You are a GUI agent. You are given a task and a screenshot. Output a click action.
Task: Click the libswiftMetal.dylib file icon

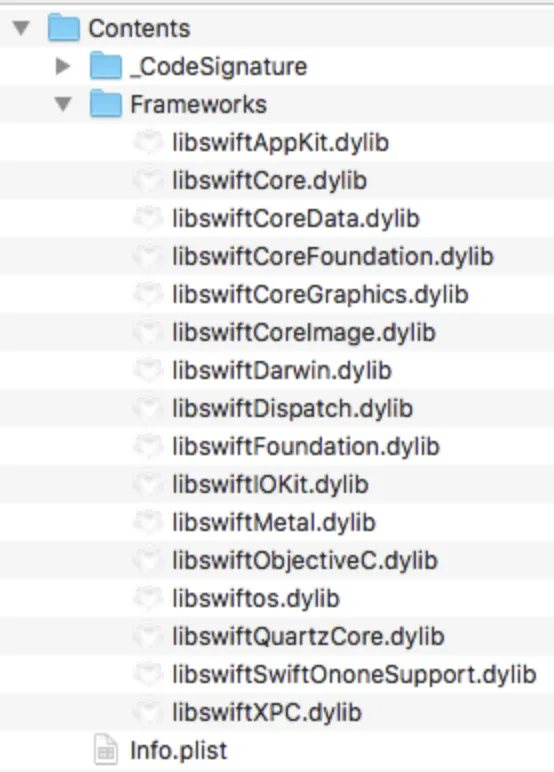tap(148, 522)
